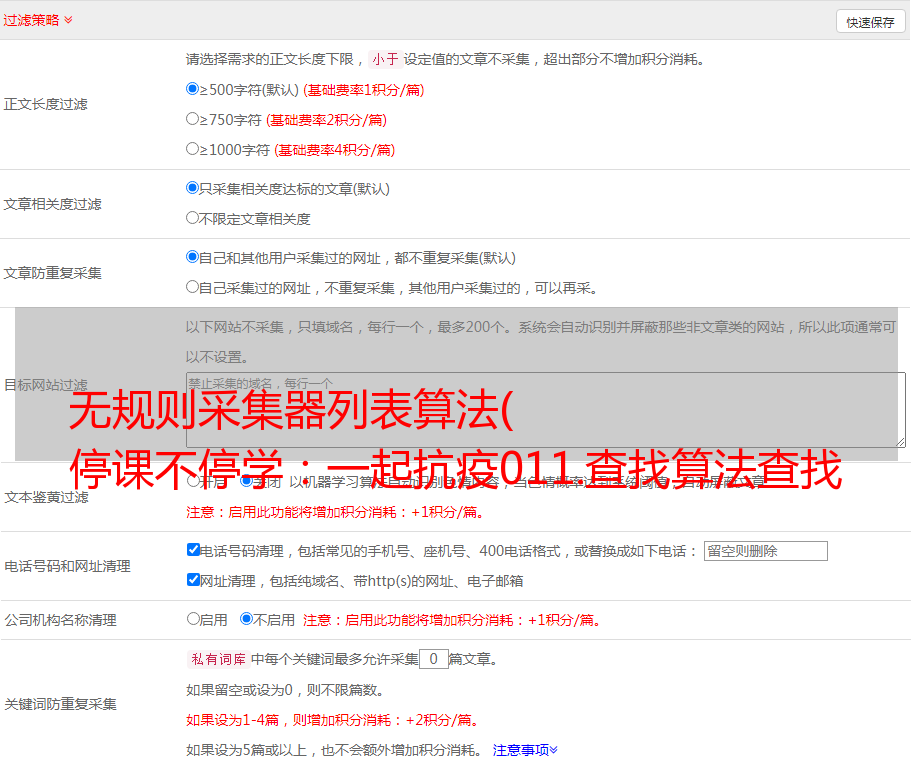Click the keyword article count field
The image size is (912, 768).
click(x=434, y=659)
